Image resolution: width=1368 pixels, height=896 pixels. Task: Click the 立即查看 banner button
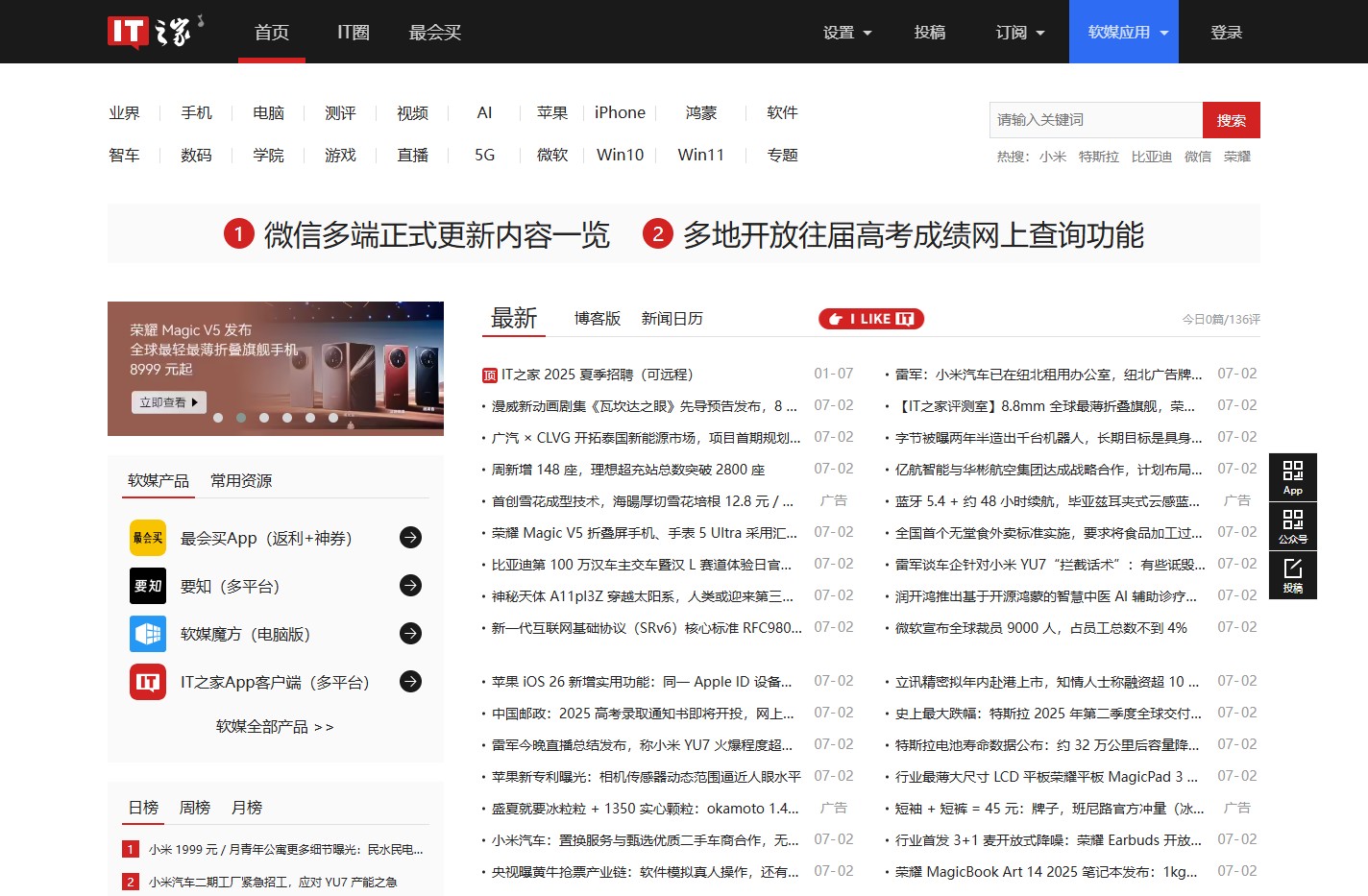169,402
